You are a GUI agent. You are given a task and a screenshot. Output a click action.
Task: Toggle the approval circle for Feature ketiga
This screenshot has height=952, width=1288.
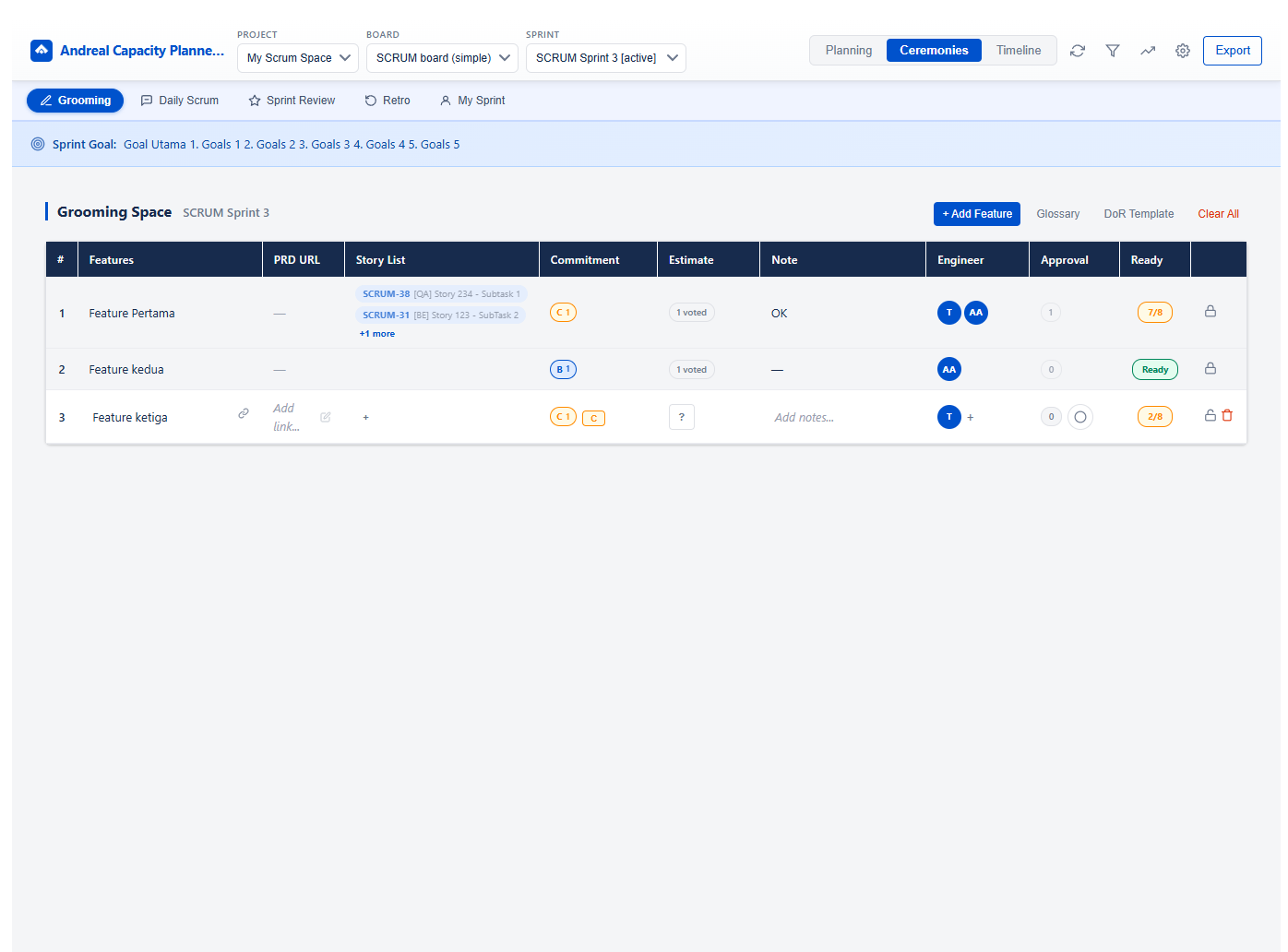1080,417
